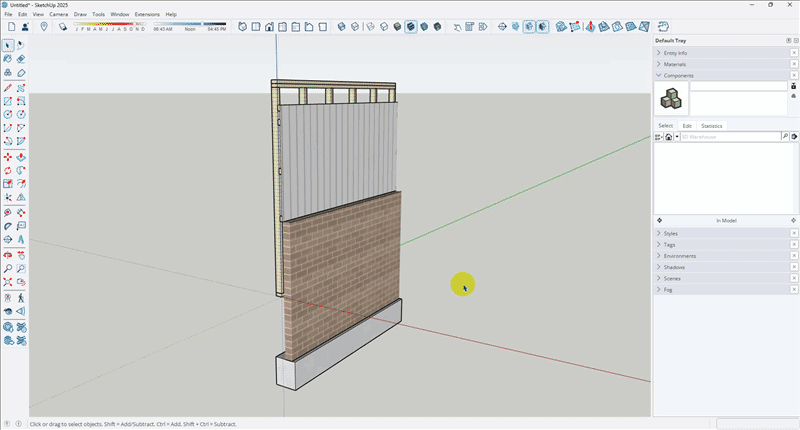
Task: Pick the Paint Bucket tool
Action: coord(8,59)
